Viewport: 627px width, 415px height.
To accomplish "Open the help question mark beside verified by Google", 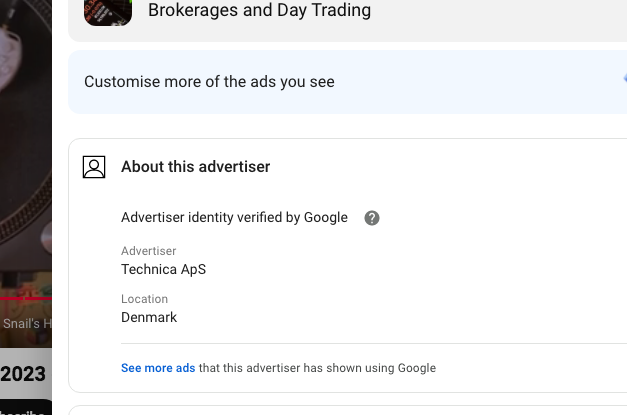I will click(x=372, y=218).
